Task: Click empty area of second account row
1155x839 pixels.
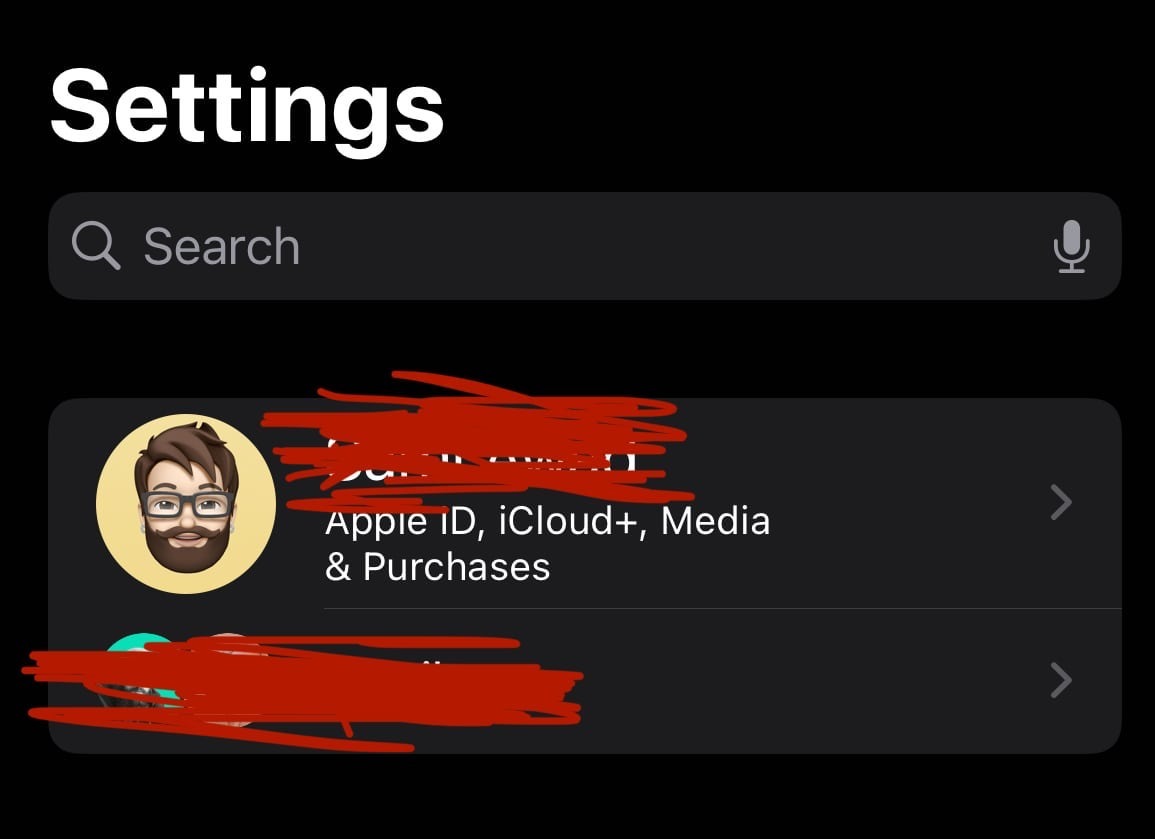Action: pos(810,681)
